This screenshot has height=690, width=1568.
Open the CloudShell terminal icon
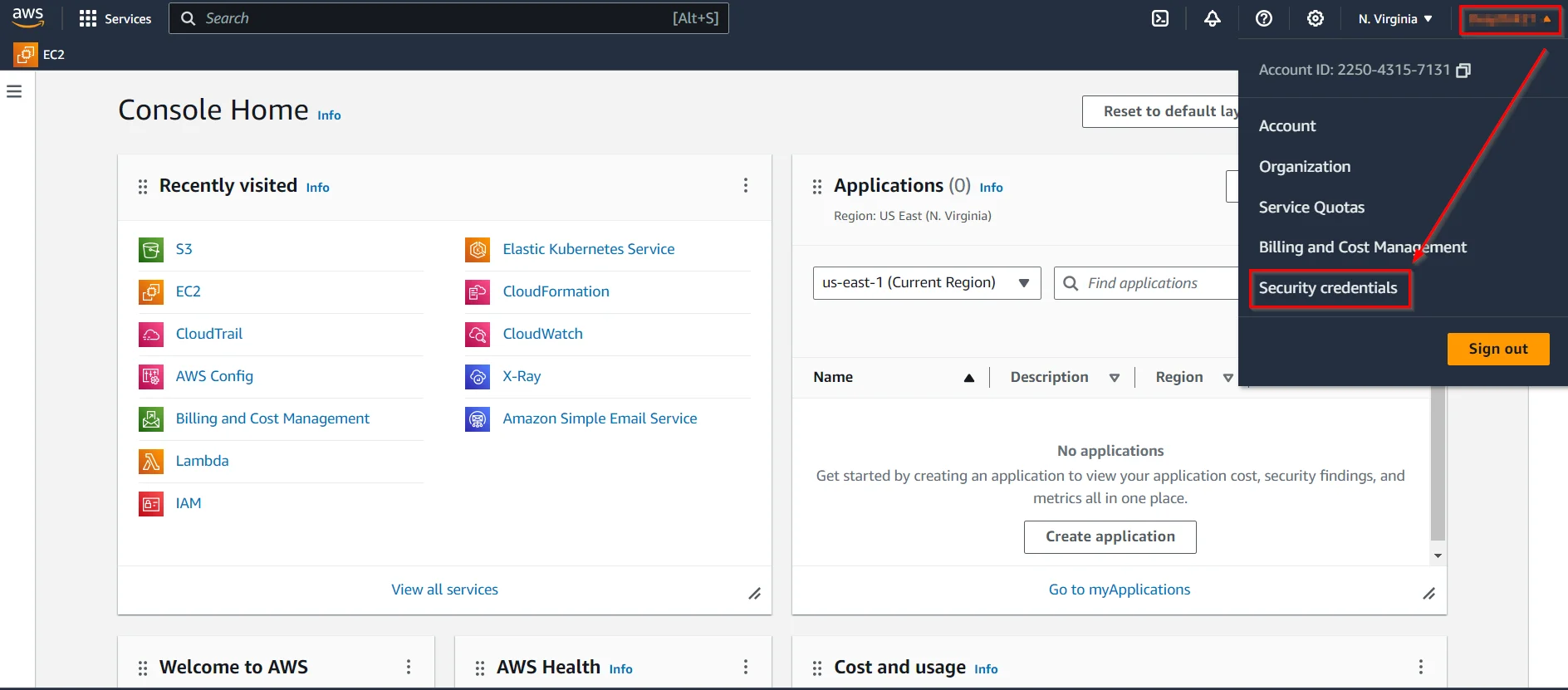point(1160,18)
